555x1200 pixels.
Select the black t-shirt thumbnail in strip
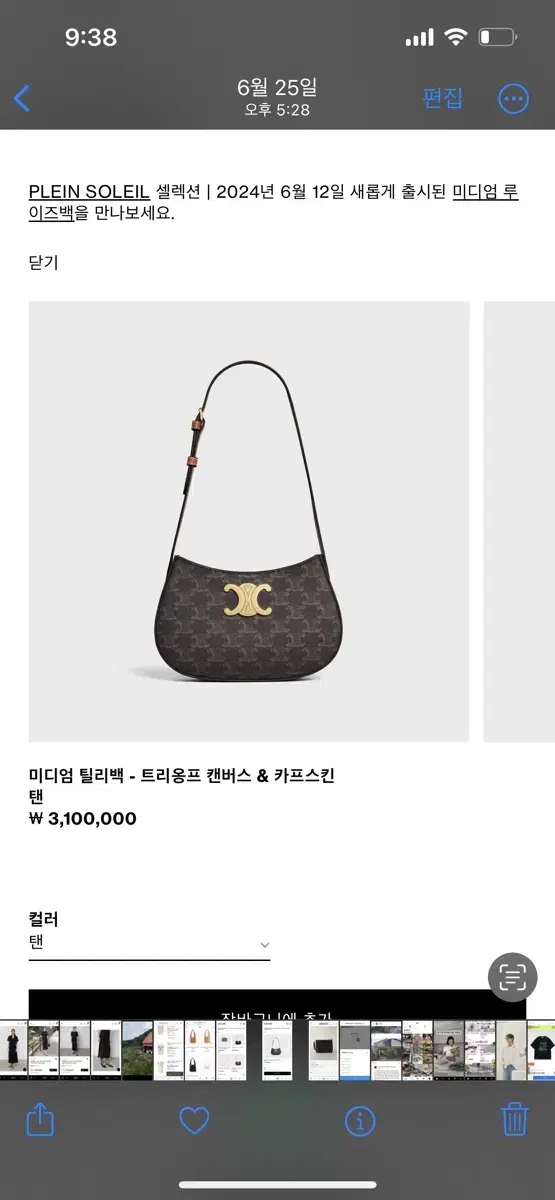[541, 1050]
